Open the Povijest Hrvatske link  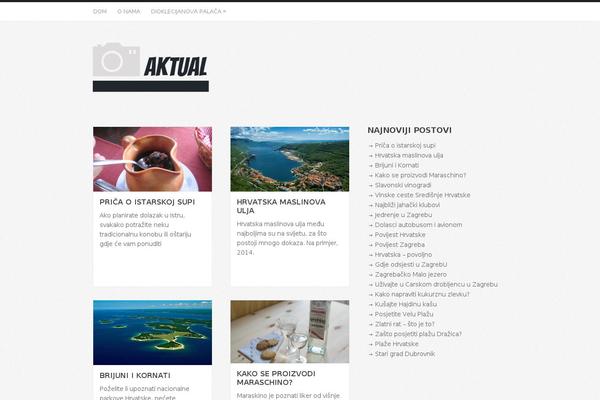click(400, 235)
